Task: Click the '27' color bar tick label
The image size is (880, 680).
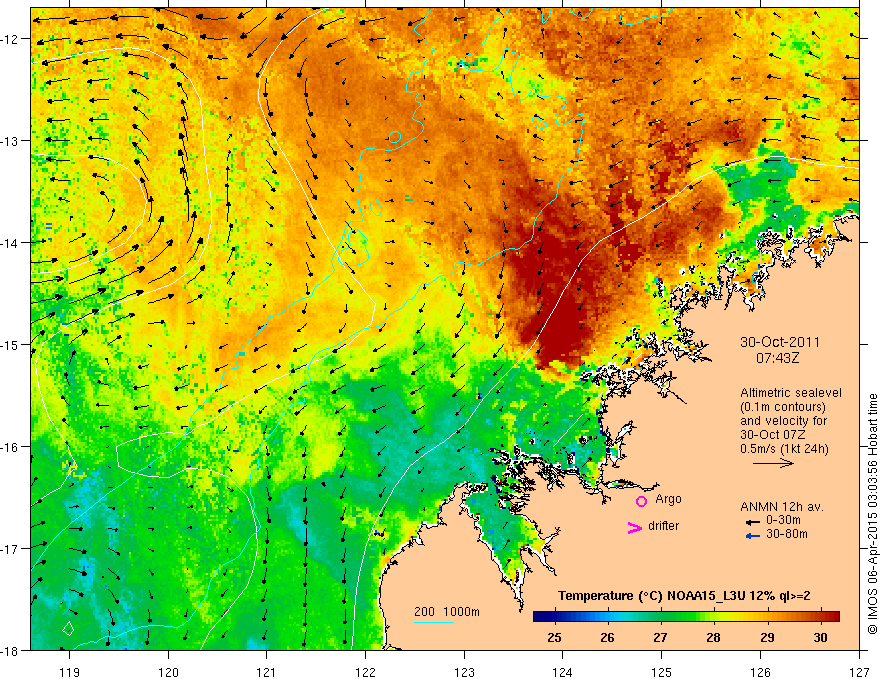Action: pos(661,637)
